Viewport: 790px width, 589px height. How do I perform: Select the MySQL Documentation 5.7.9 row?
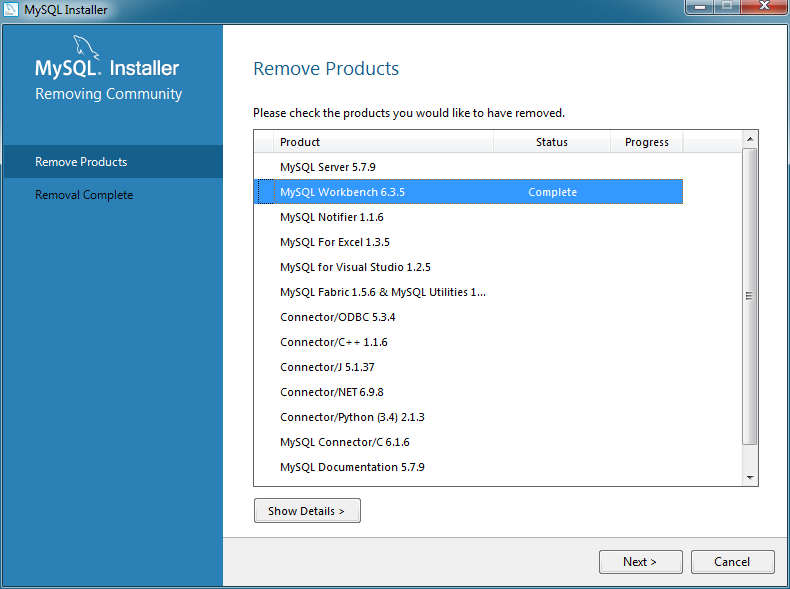click(x=469, y=467)
